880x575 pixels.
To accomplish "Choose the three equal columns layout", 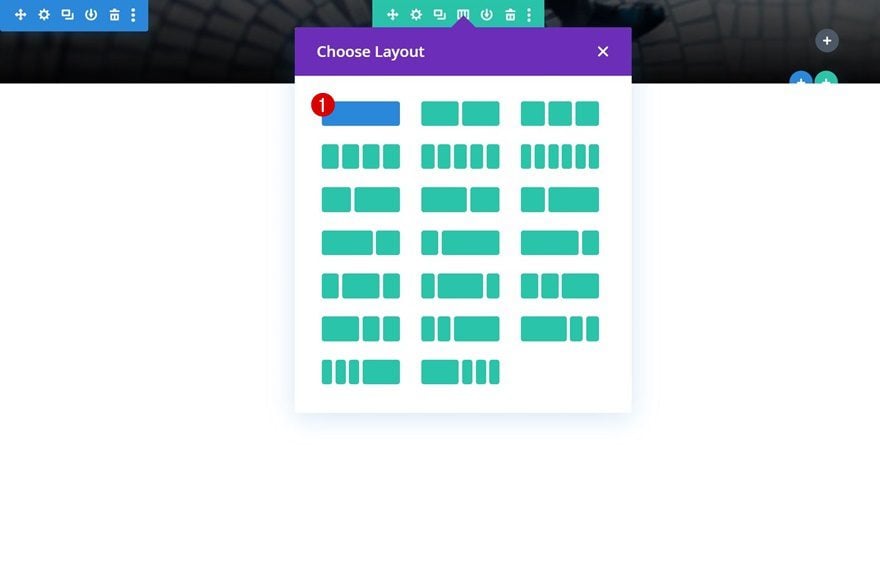I will [560, 113].
